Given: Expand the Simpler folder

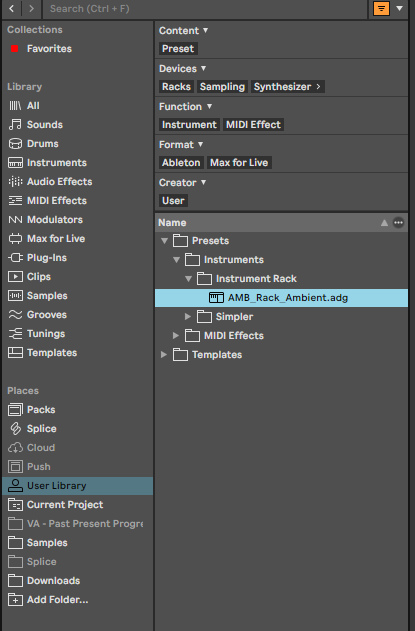Looking at the screenshot, I should point(188,317).
